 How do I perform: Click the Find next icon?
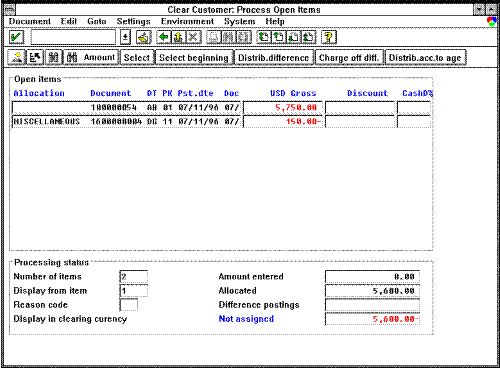pyautogui.click(x=243, y=37)
